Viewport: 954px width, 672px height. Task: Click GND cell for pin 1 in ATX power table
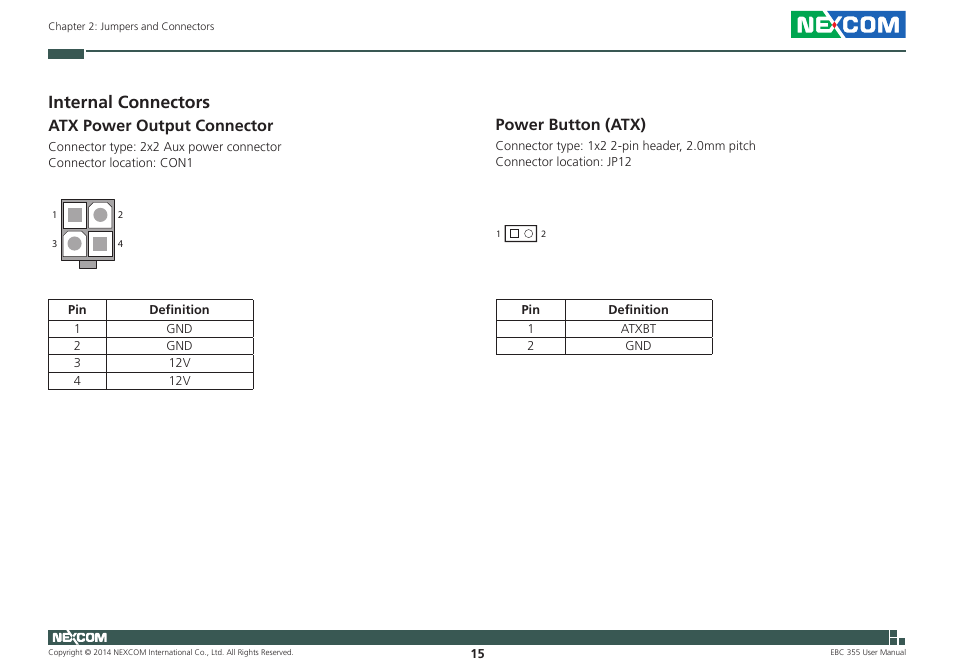(179, 329)
